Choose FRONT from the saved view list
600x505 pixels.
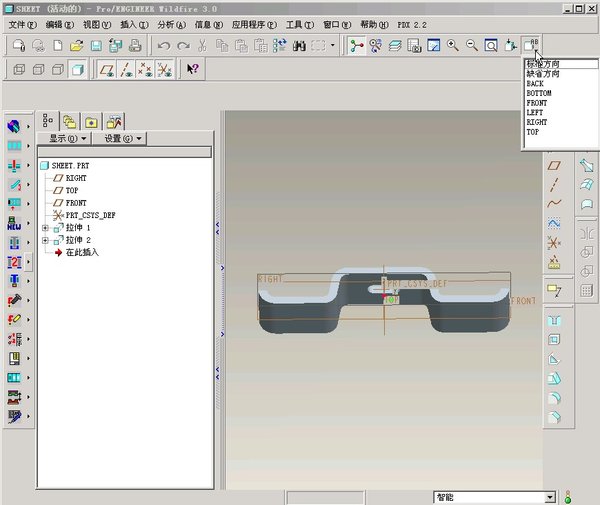[x=538, y=104]
